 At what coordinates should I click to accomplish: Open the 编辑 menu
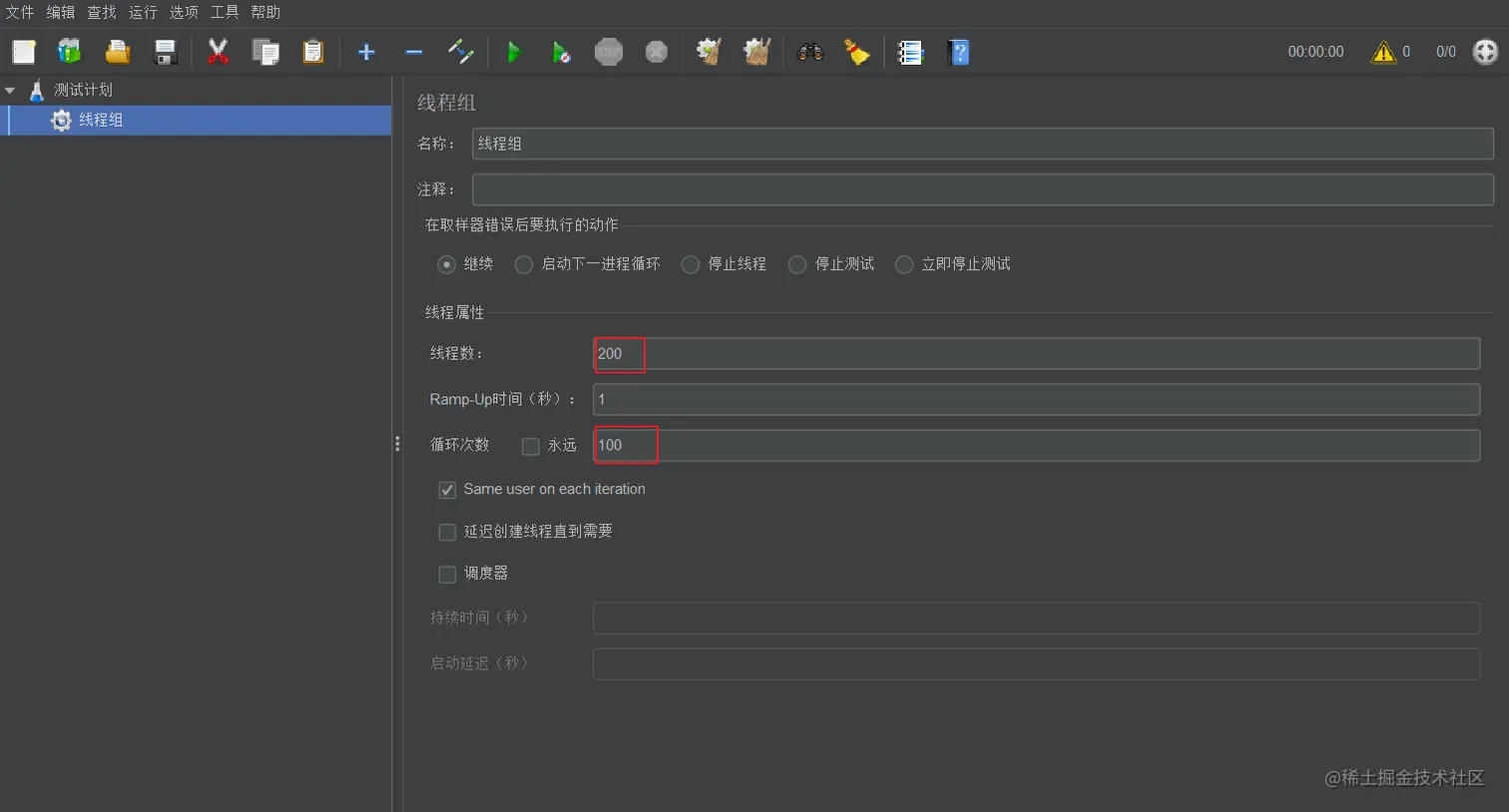click(x=61, y=12)
